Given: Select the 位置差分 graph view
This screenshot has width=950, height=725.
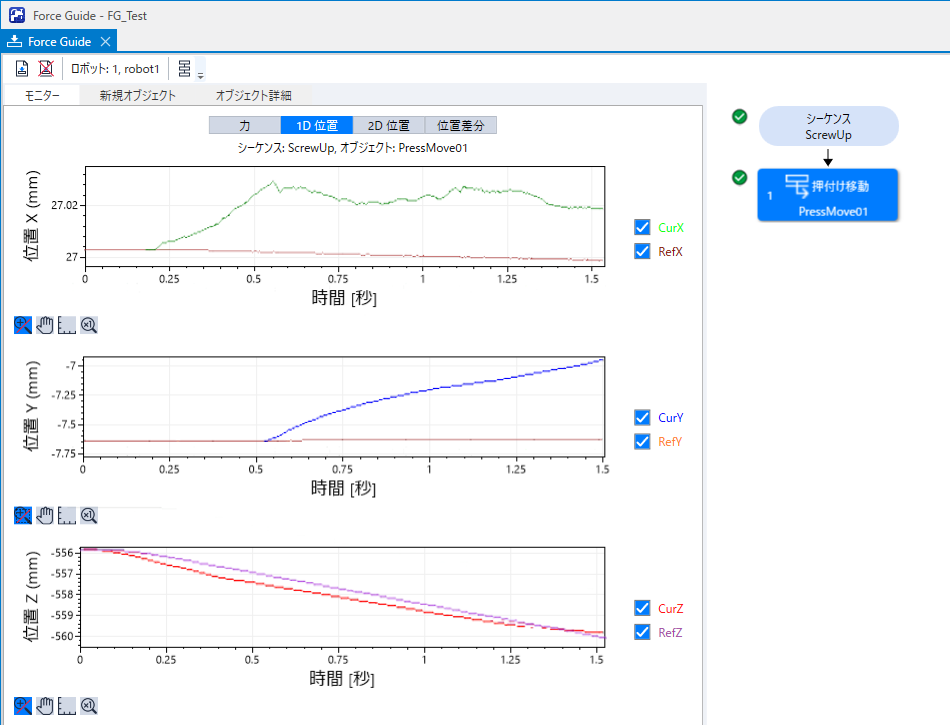Looking at the screenshot, I should [460, 126].
